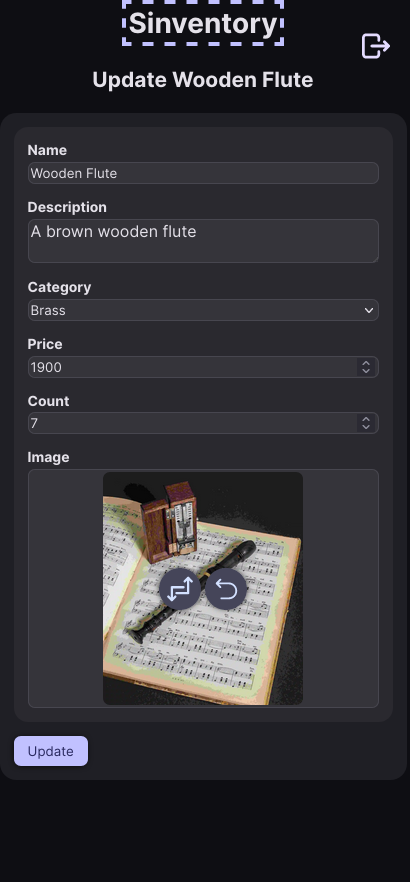This screenshot has width=410, height=882.
Task: Click the chevron arrow of Category select
Action: click(x=369, y=310)
